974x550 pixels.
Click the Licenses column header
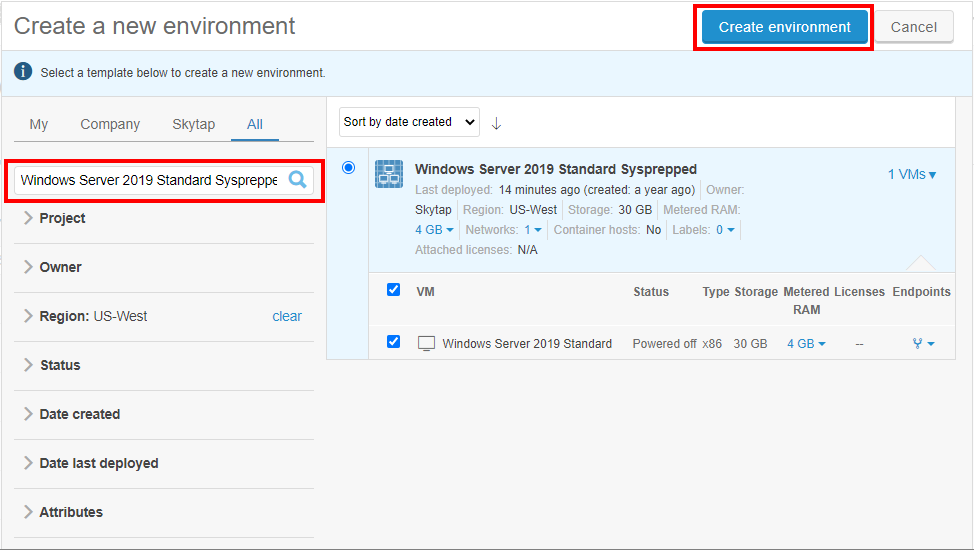(859, 292)
